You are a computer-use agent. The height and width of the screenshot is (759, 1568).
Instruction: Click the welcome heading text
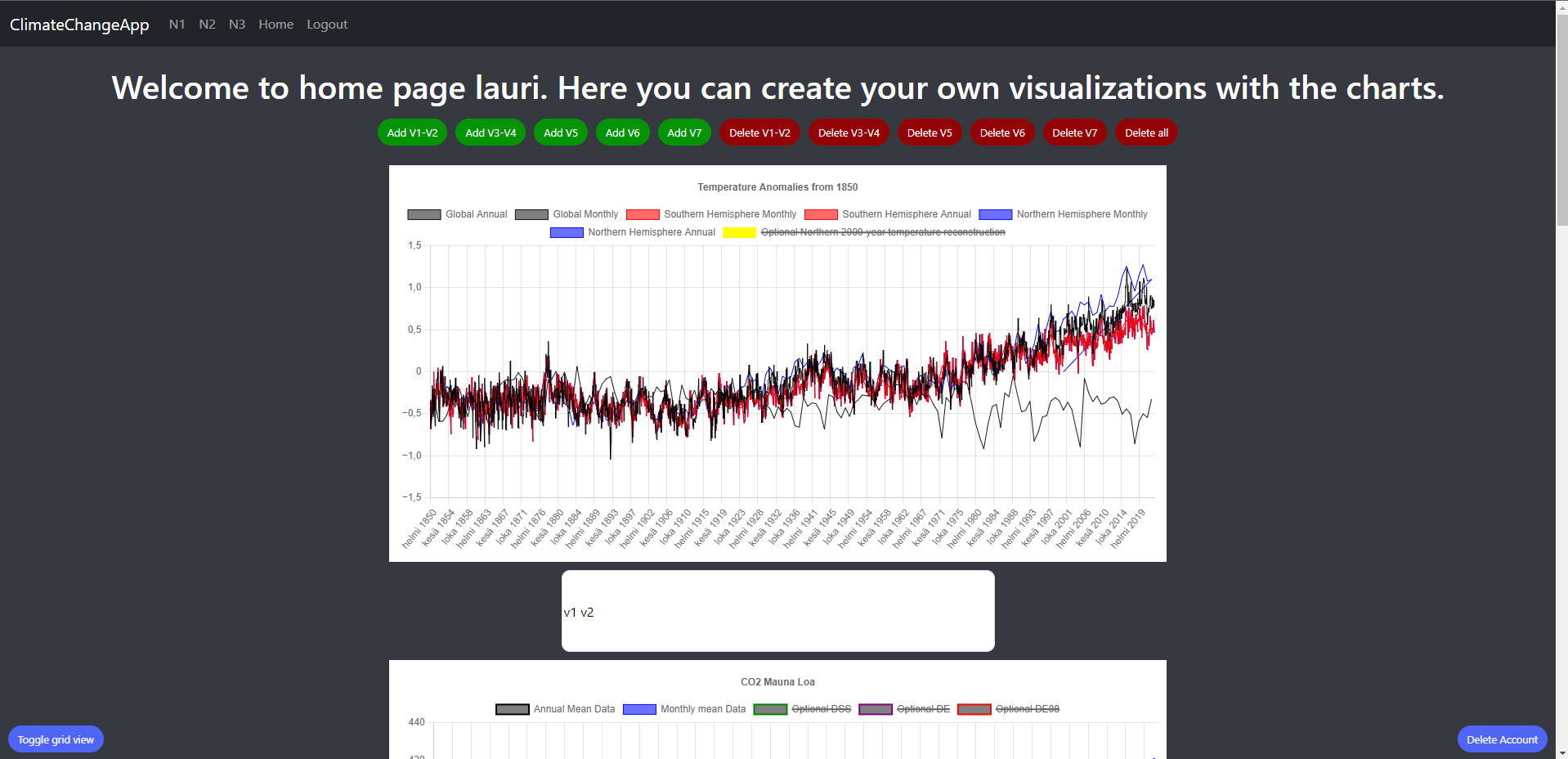(x=777, y=88)
